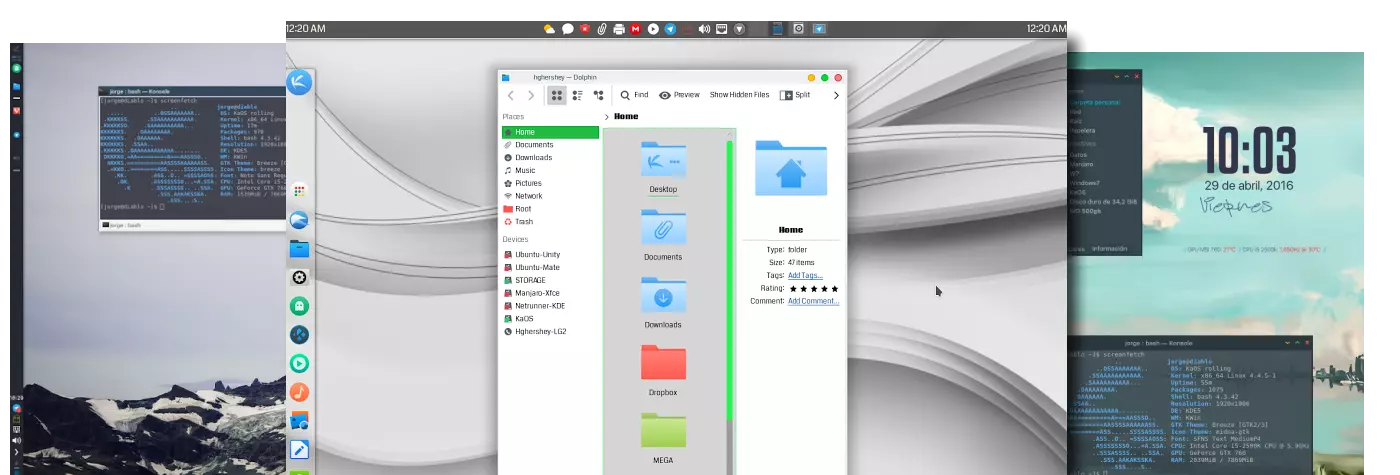Viewport: 1400px width, 475px height.
Task: Switch Dolphin to Compact view mode
Action: 578,96
